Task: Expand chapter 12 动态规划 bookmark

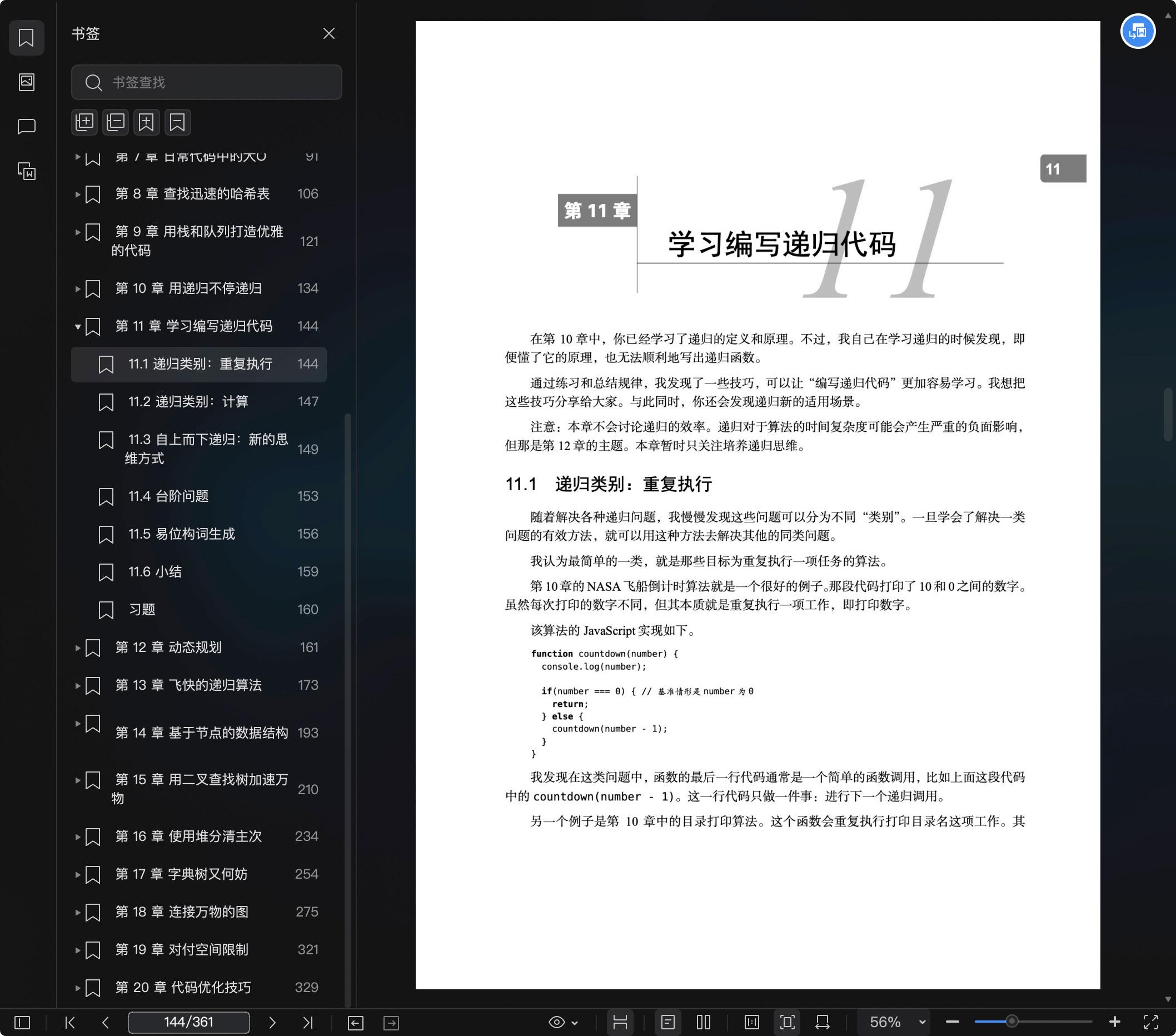Action: coord(78,647)
